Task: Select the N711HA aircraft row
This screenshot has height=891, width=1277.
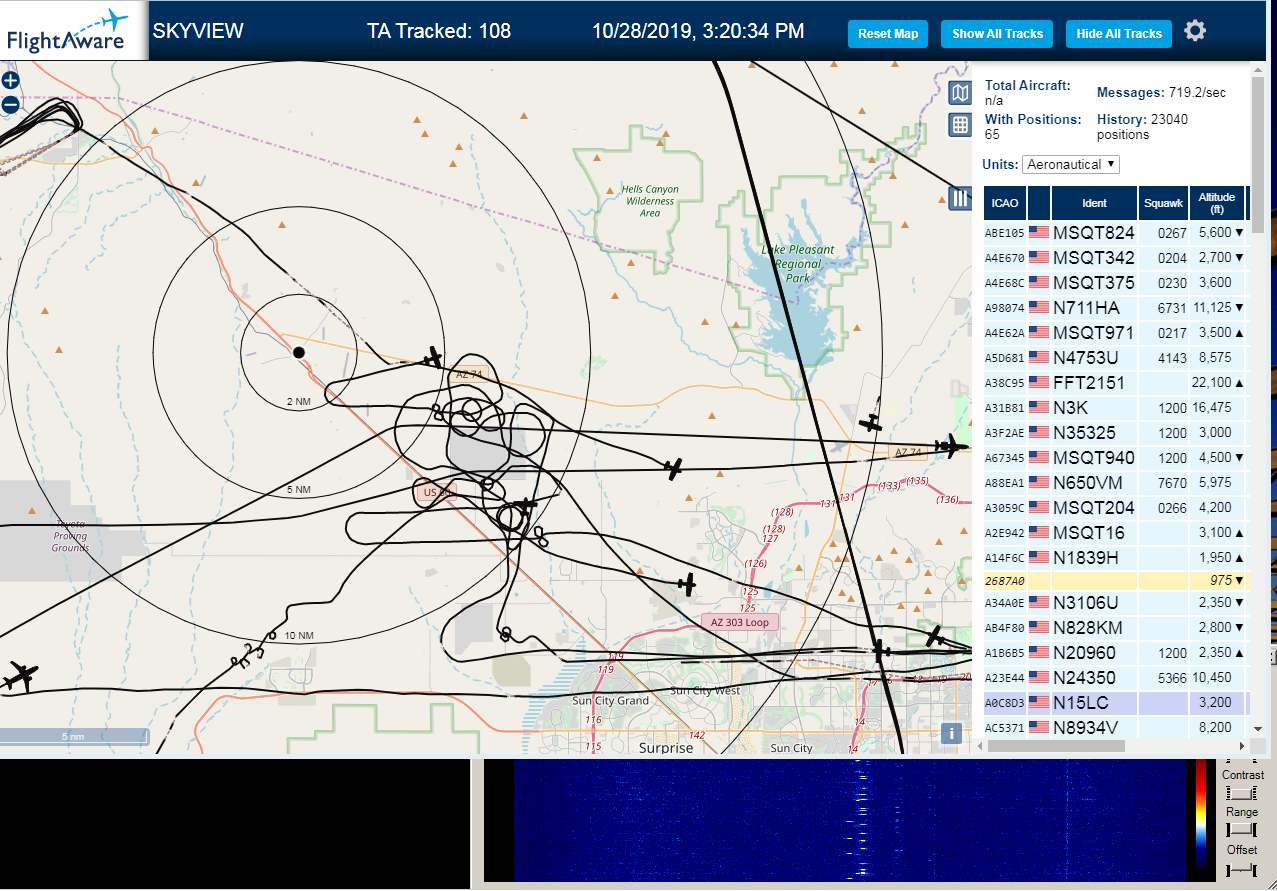Action: (1115, 308)
